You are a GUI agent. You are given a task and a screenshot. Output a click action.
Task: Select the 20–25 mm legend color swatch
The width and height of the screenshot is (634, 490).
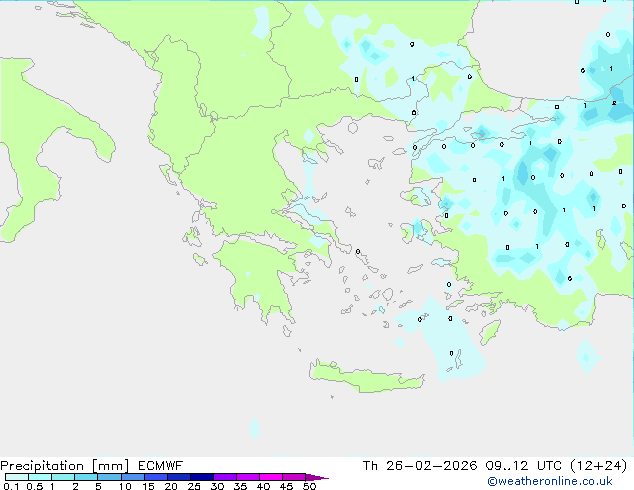[x=179, y=477]
